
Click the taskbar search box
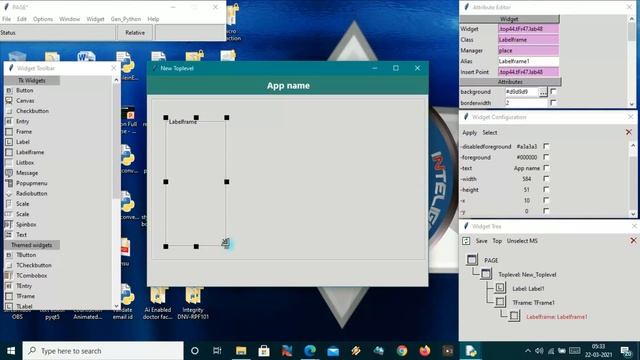103,351
